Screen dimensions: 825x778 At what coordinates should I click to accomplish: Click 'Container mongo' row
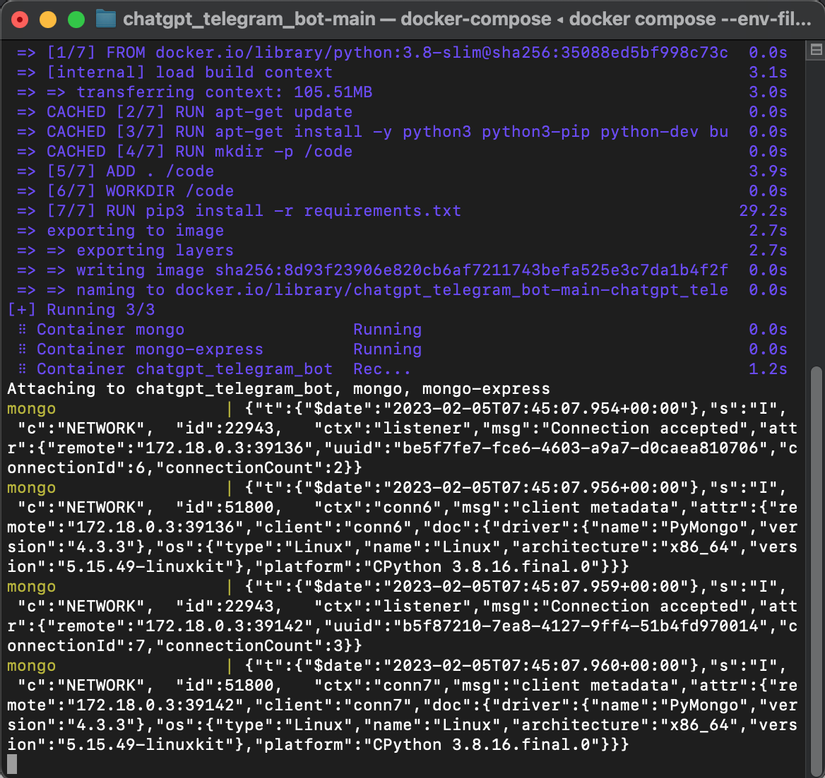[402, 329]
